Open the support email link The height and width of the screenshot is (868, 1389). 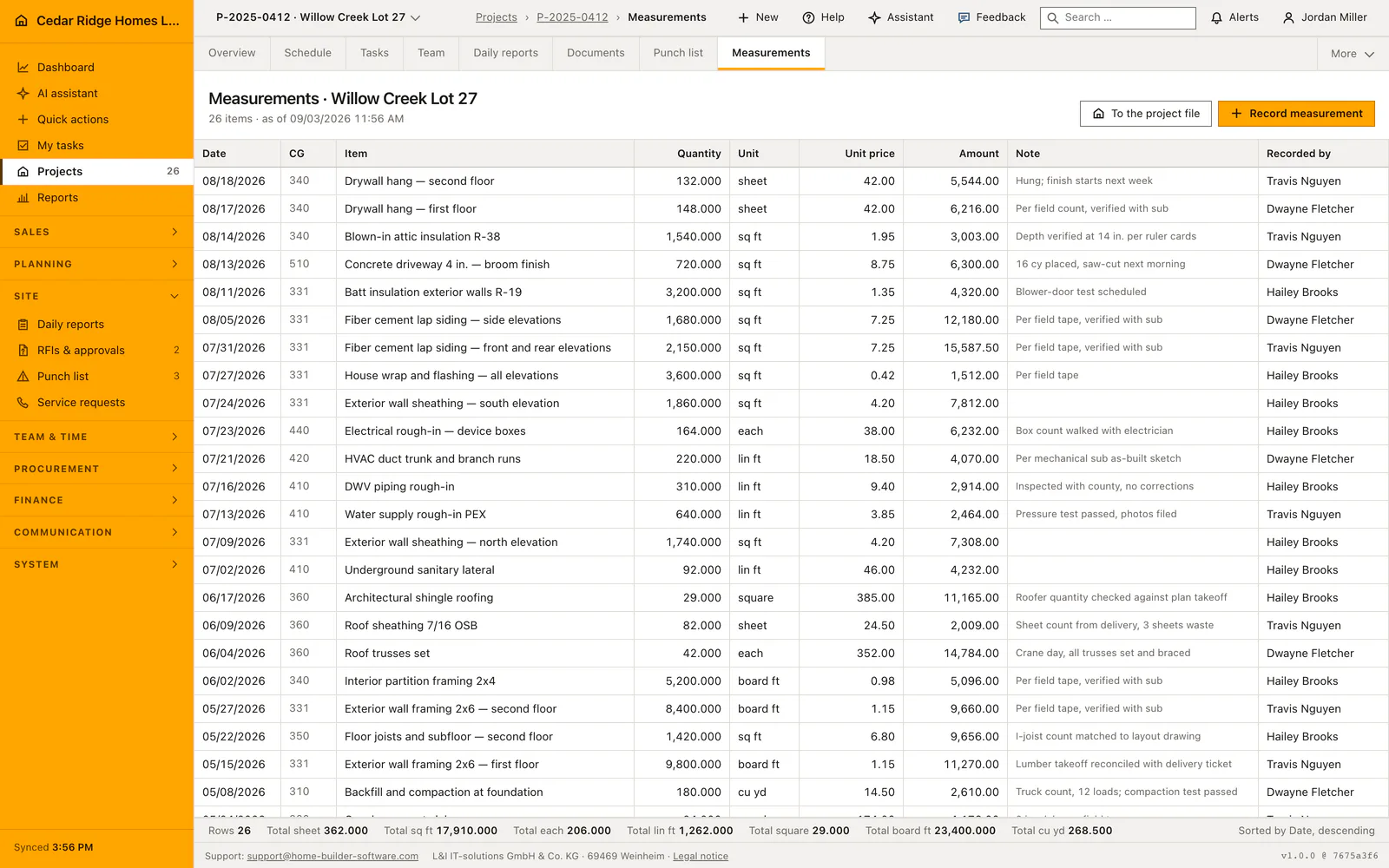coord(332,856)
